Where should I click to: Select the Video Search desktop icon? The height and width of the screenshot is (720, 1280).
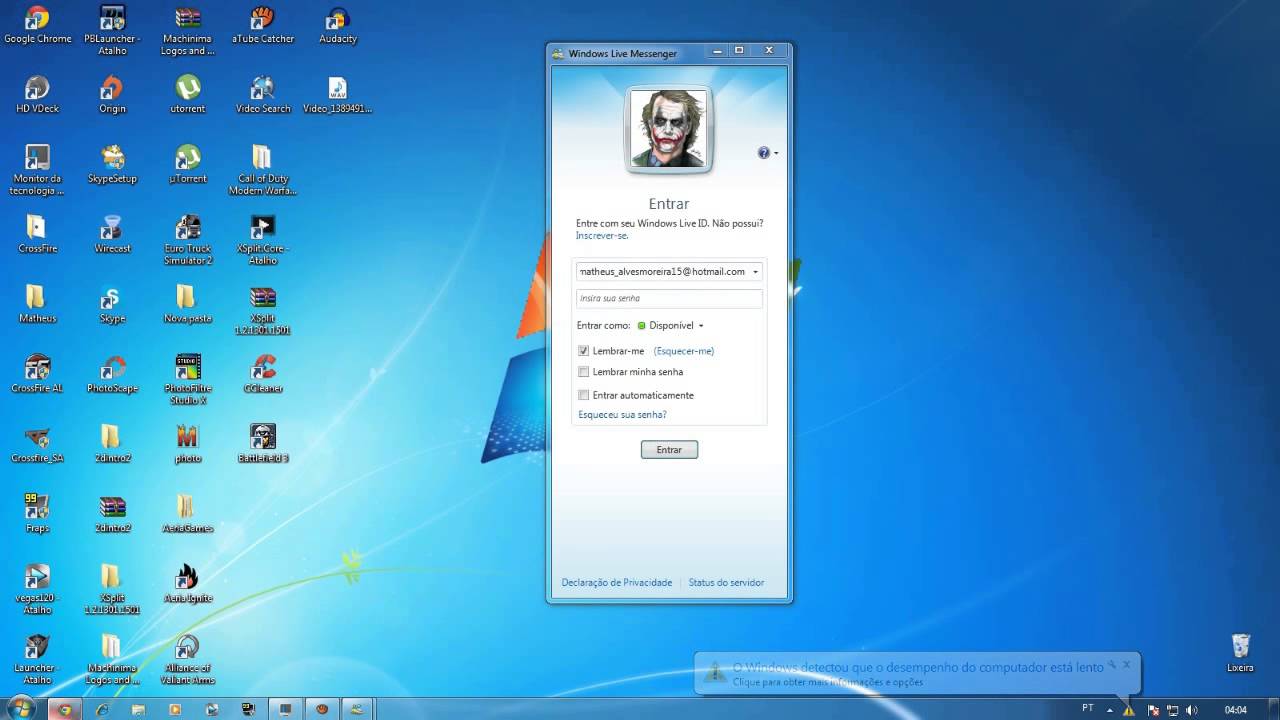click(262, 96)
